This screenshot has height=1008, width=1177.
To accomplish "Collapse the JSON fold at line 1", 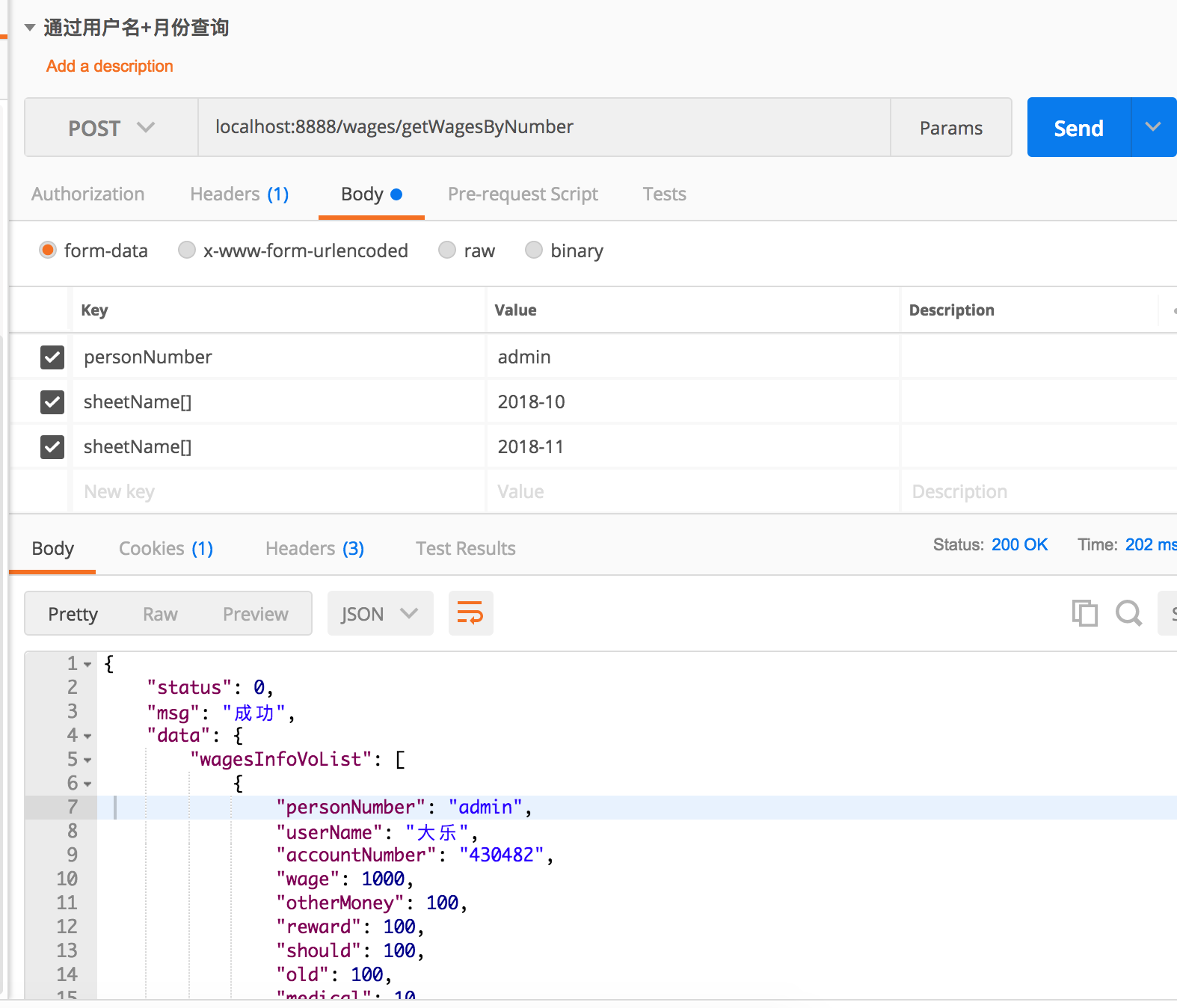I will tap(87, 664).
